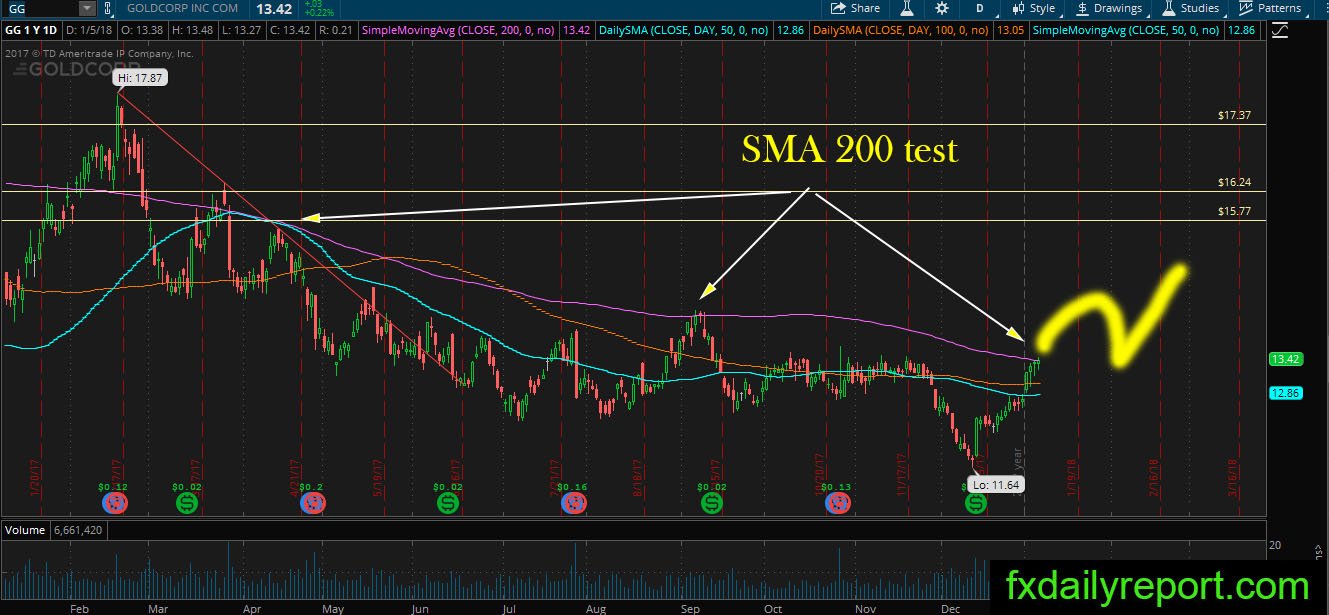Open chart settings gear icon

point(942,8)
